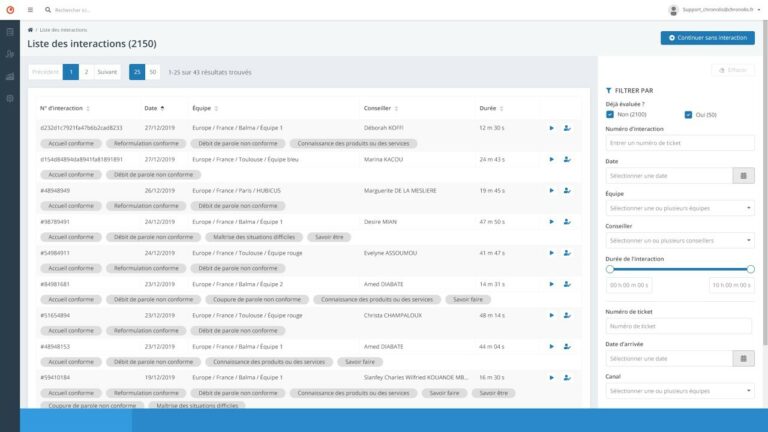768x432 pixels.
Task: Open the calendar picker for Date filter
Action: 744,175
